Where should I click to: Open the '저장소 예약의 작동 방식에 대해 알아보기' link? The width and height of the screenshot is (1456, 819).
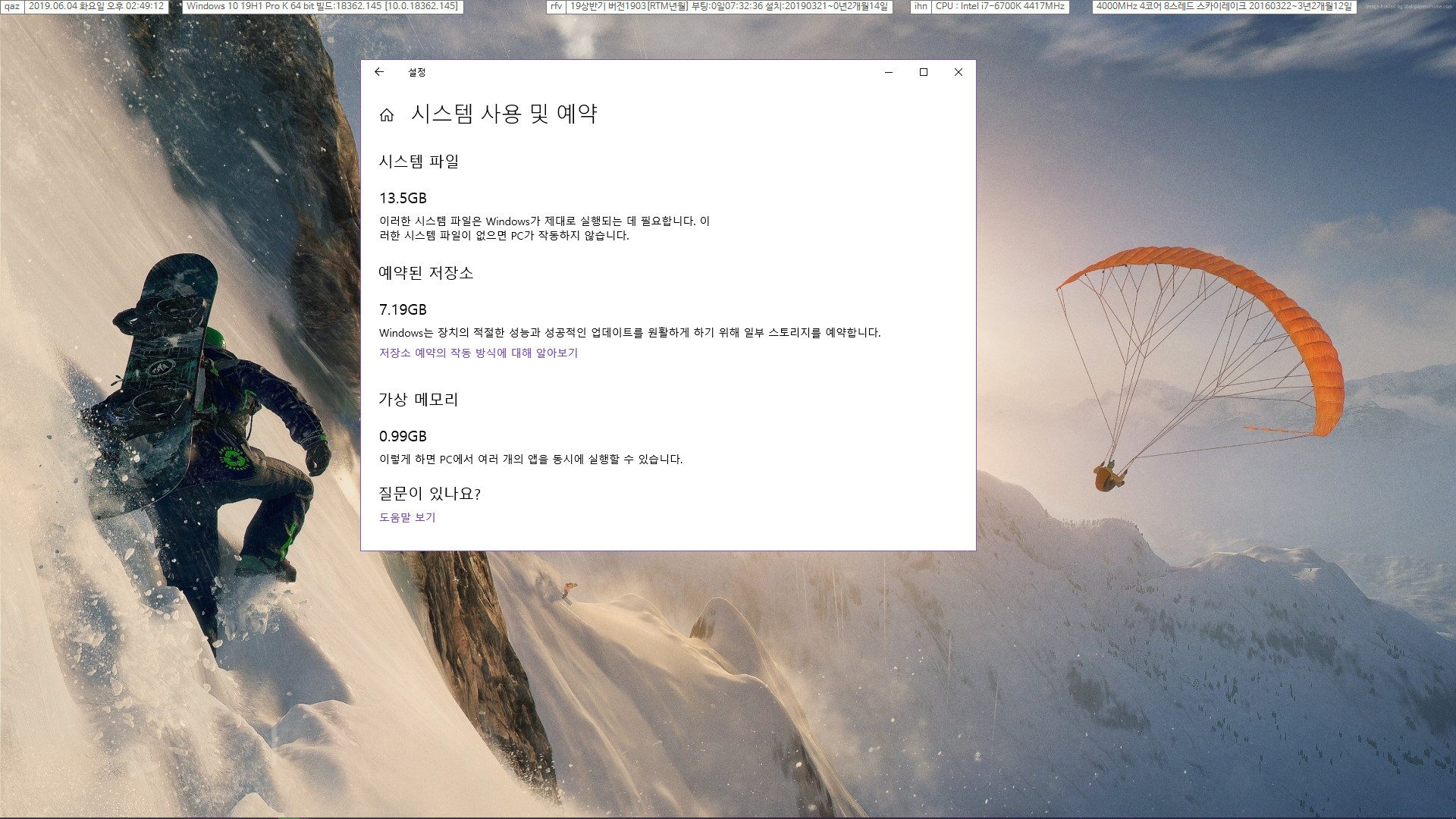click(479, 353)
